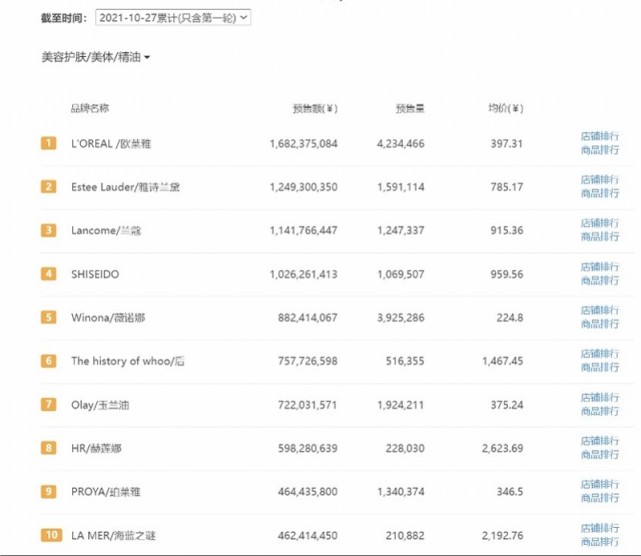The image size is (641, 556).
Task: Open 店铺排行 for SHISEIDO row
Action: tap(600, 267)
